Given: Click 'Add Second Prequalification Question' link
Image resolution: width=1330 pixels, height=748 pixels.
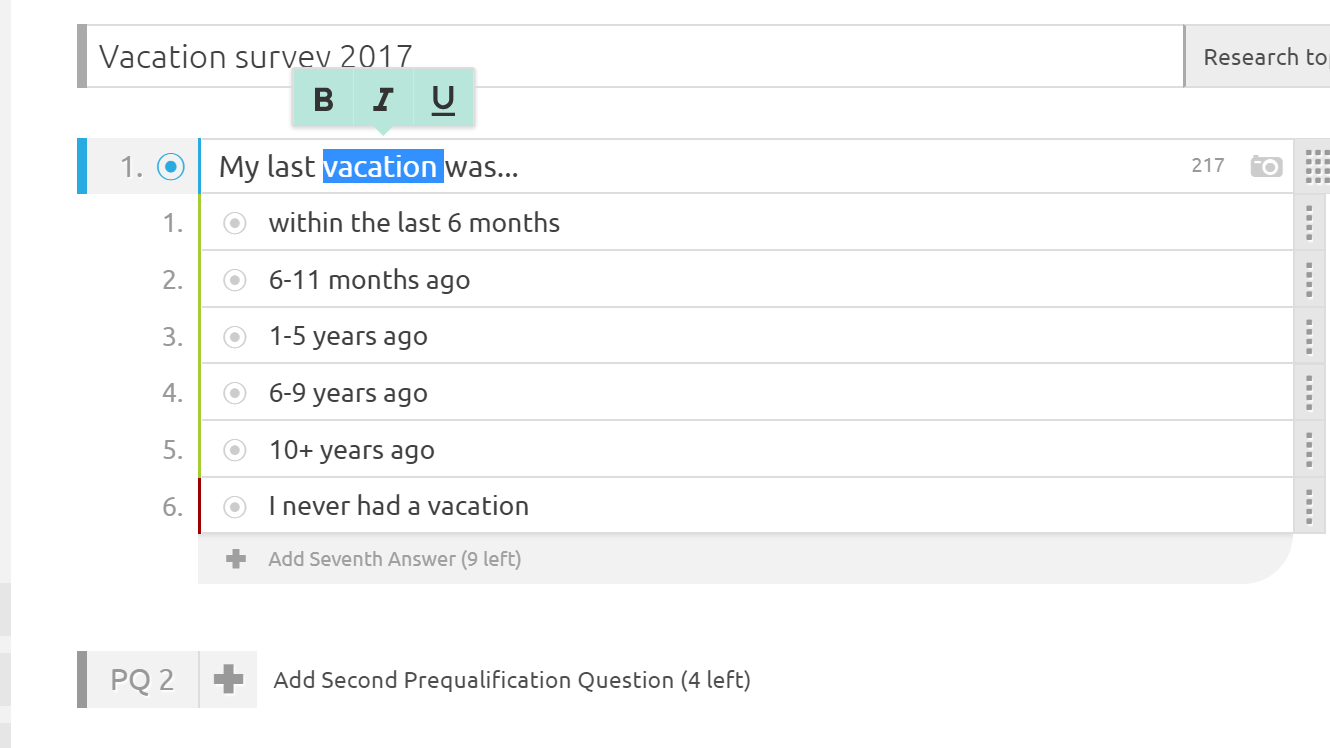Looking at the screenshot, I should coord(512,680).
